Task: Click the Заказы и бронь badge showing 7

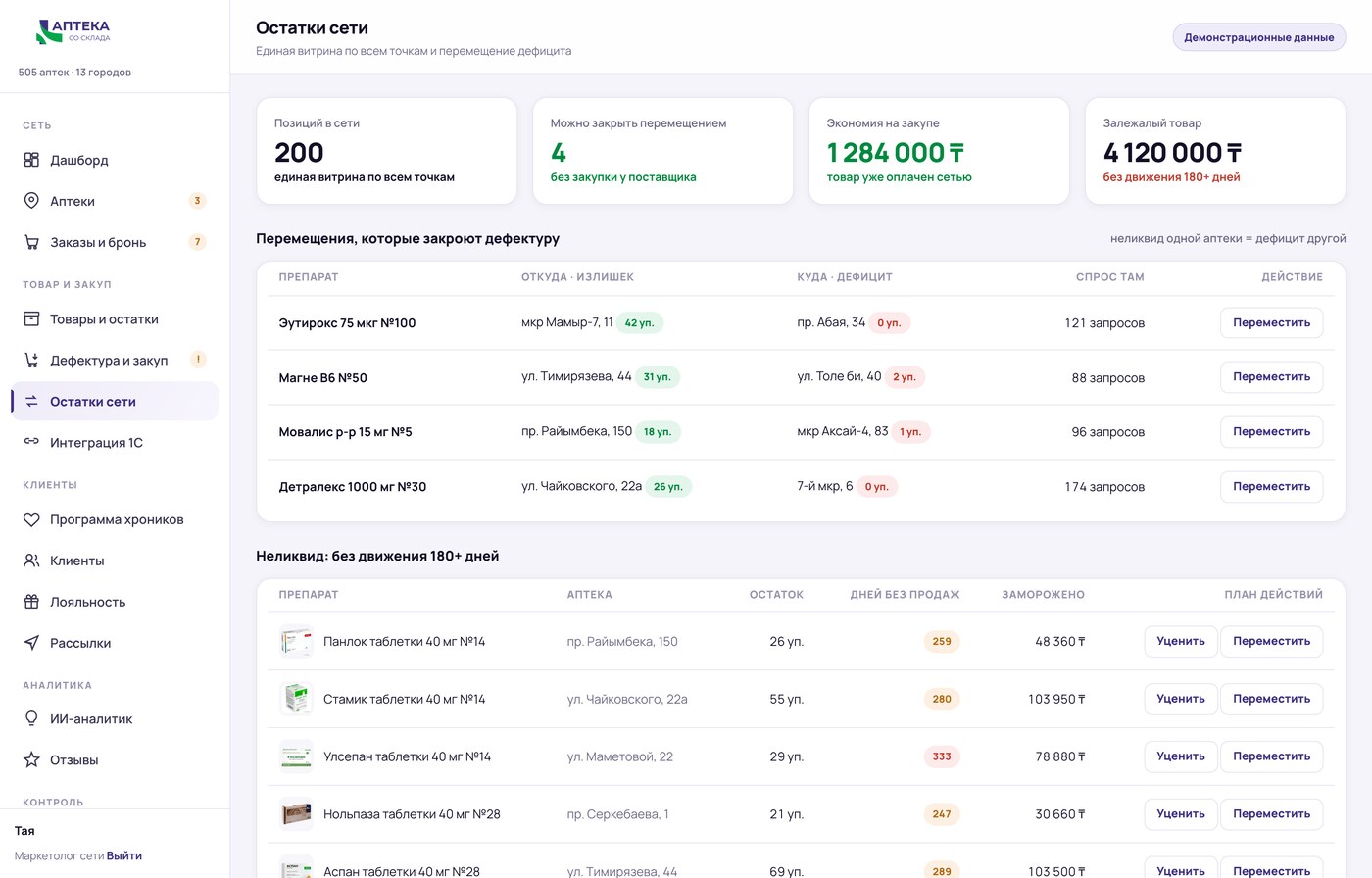Action: click(x=197, y=242)
